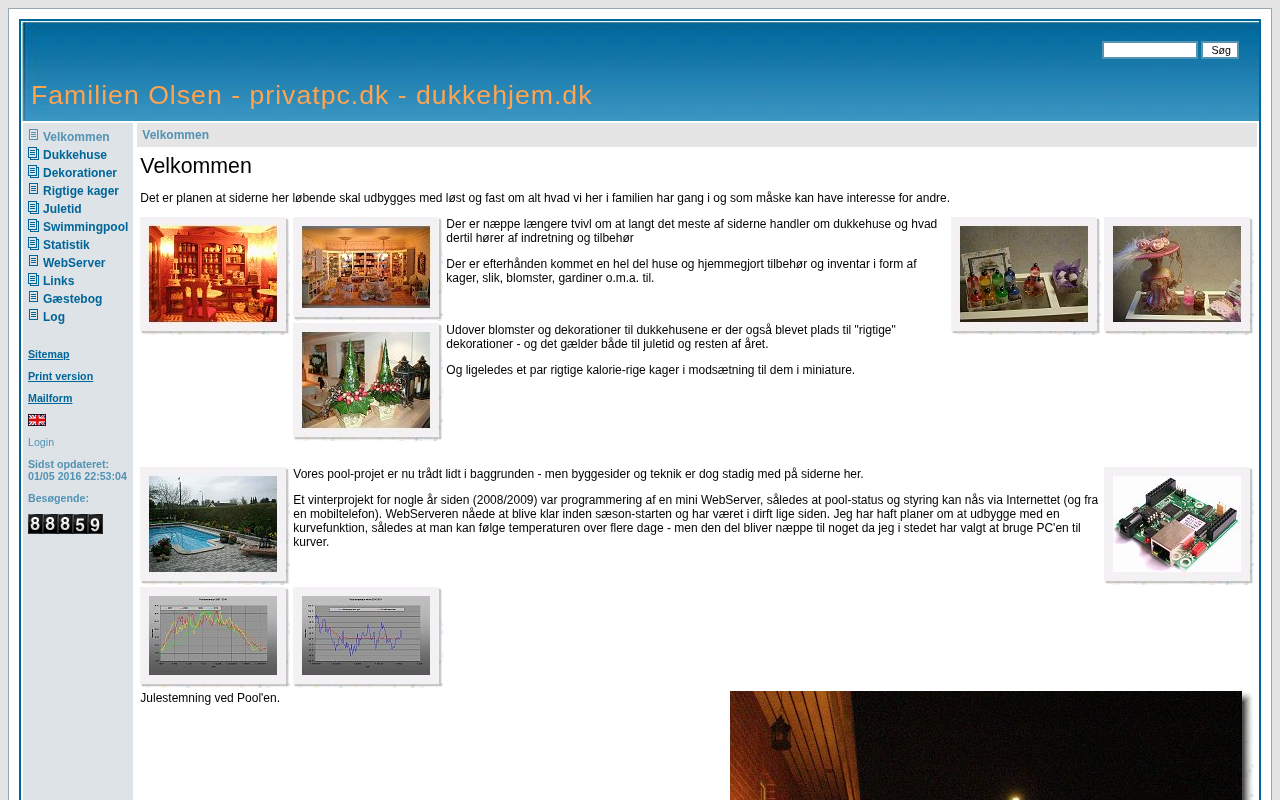Open the Juletid menu item
The width and height of the screenshot is (1280, 800).
[62, 209]
